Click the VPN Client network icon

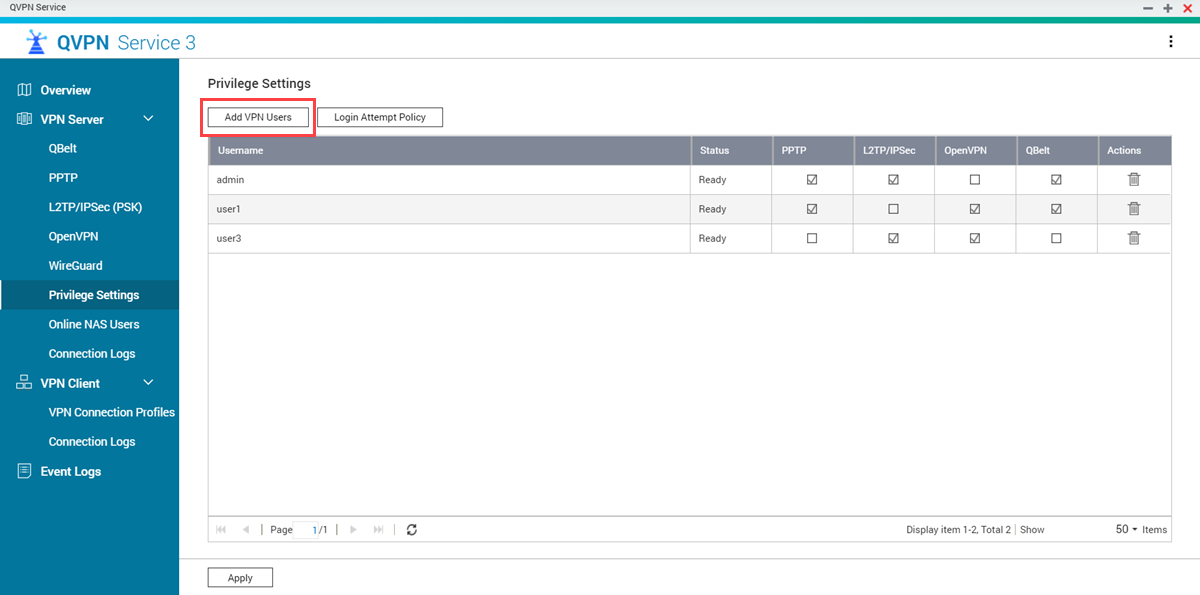[x=25, y=383]
